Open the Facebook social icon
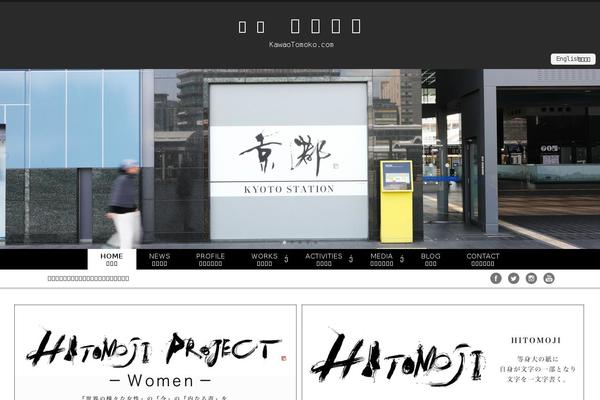Screen dimensions: 600x400 coord(496,278)
